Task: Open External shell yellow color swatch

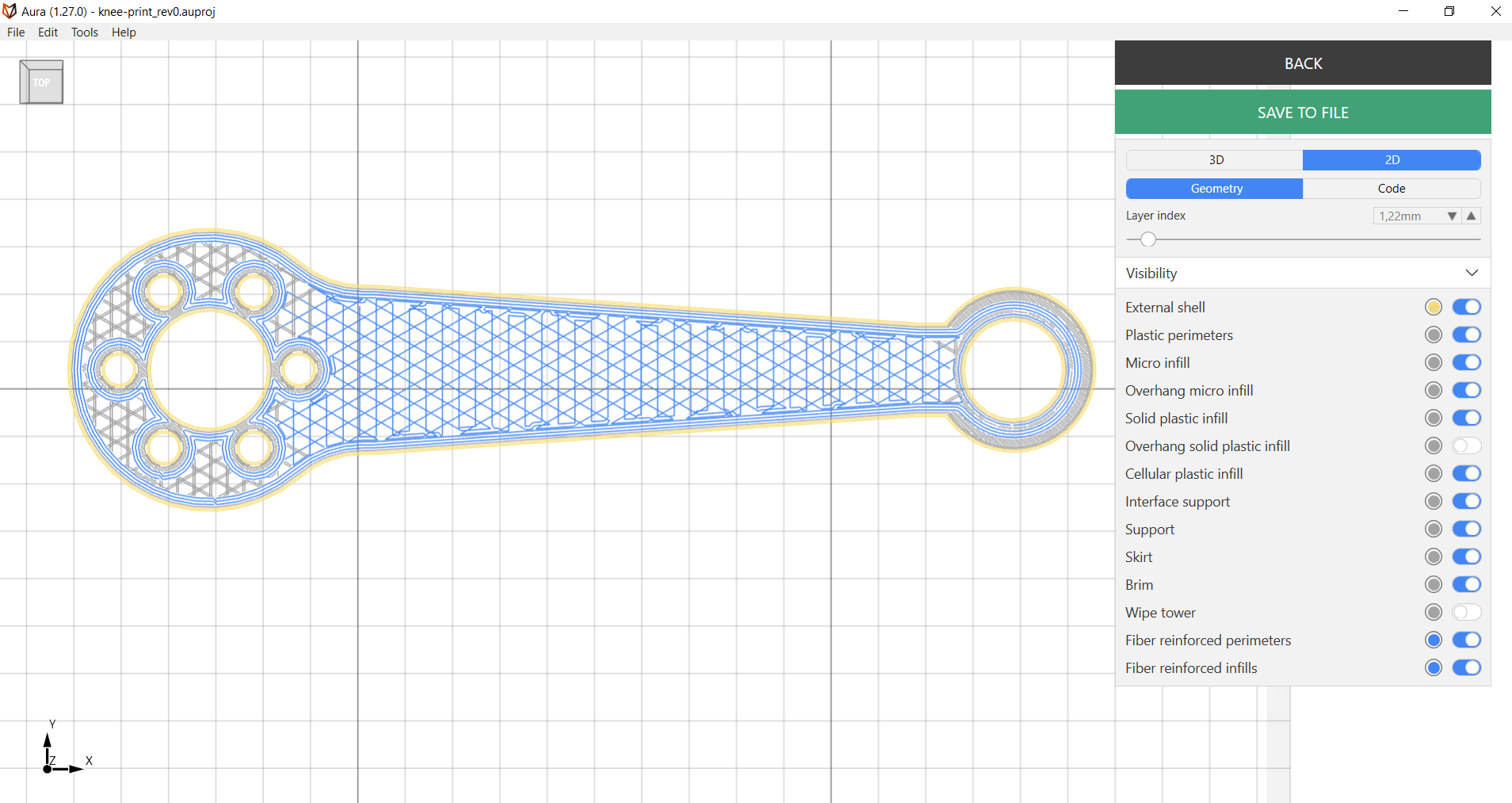Action: click(1433, 307)
